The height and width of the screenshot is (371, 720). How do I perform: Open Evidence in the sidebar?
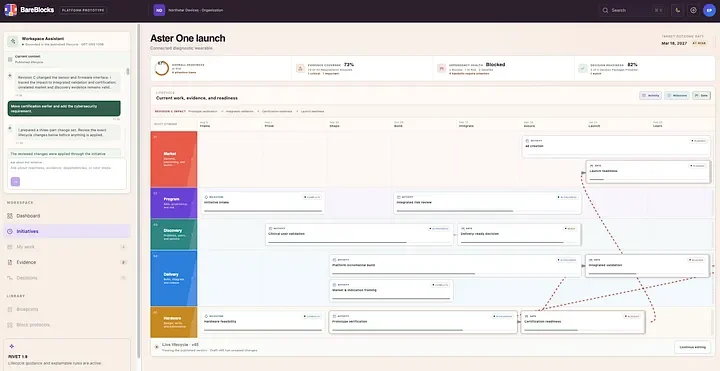[x=67, y=262]
